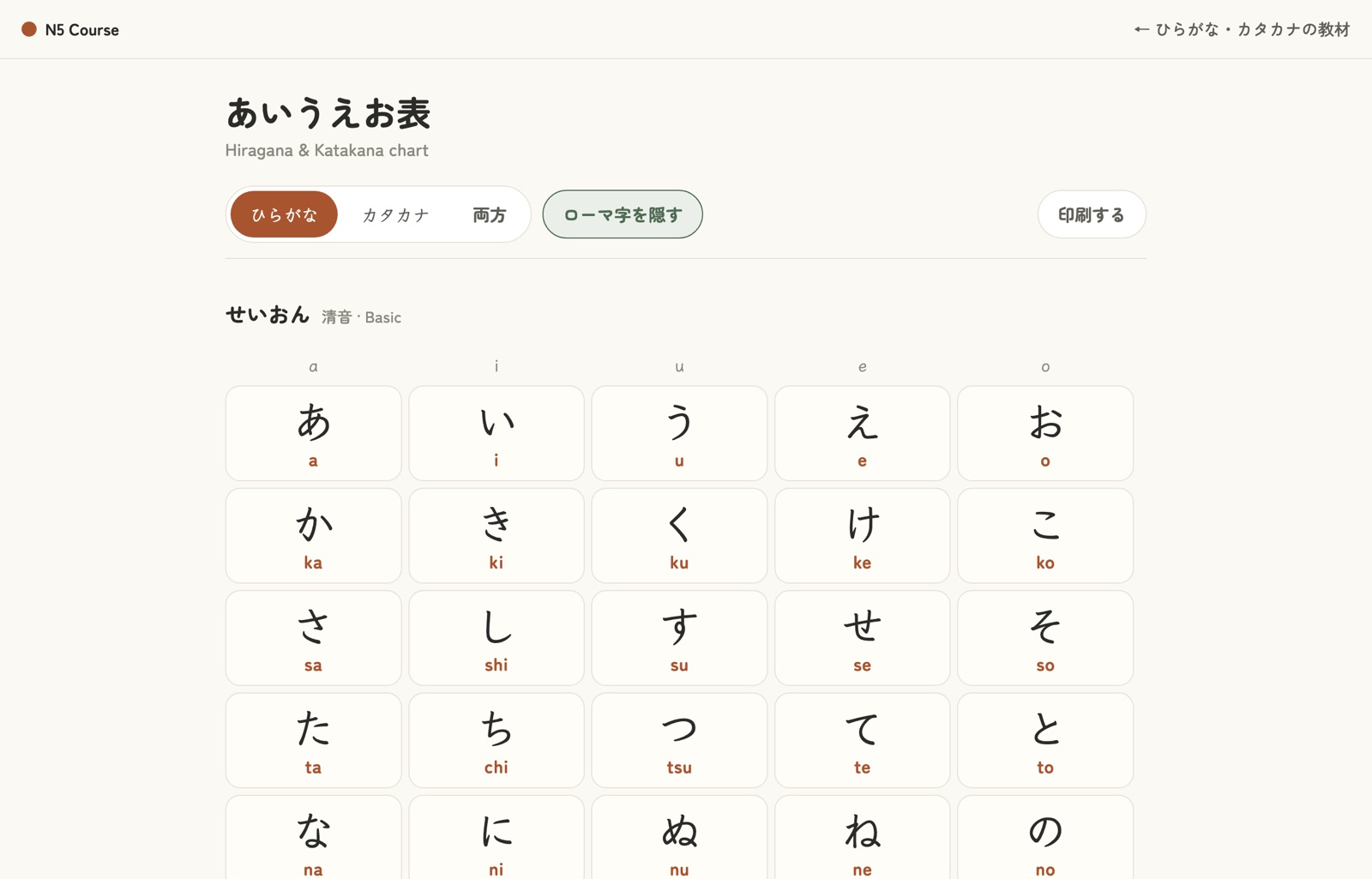Switch to the カタカナ tab

[395, 214]
